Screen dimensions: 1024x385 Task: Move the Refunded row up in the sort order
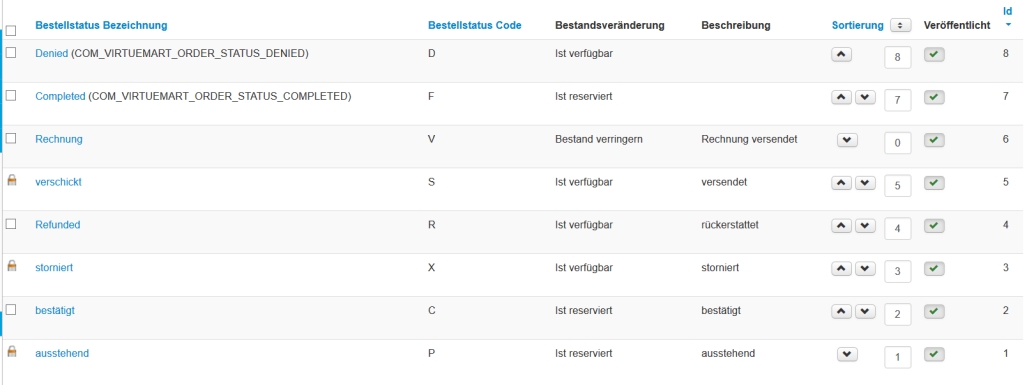[x=841, y=226]
